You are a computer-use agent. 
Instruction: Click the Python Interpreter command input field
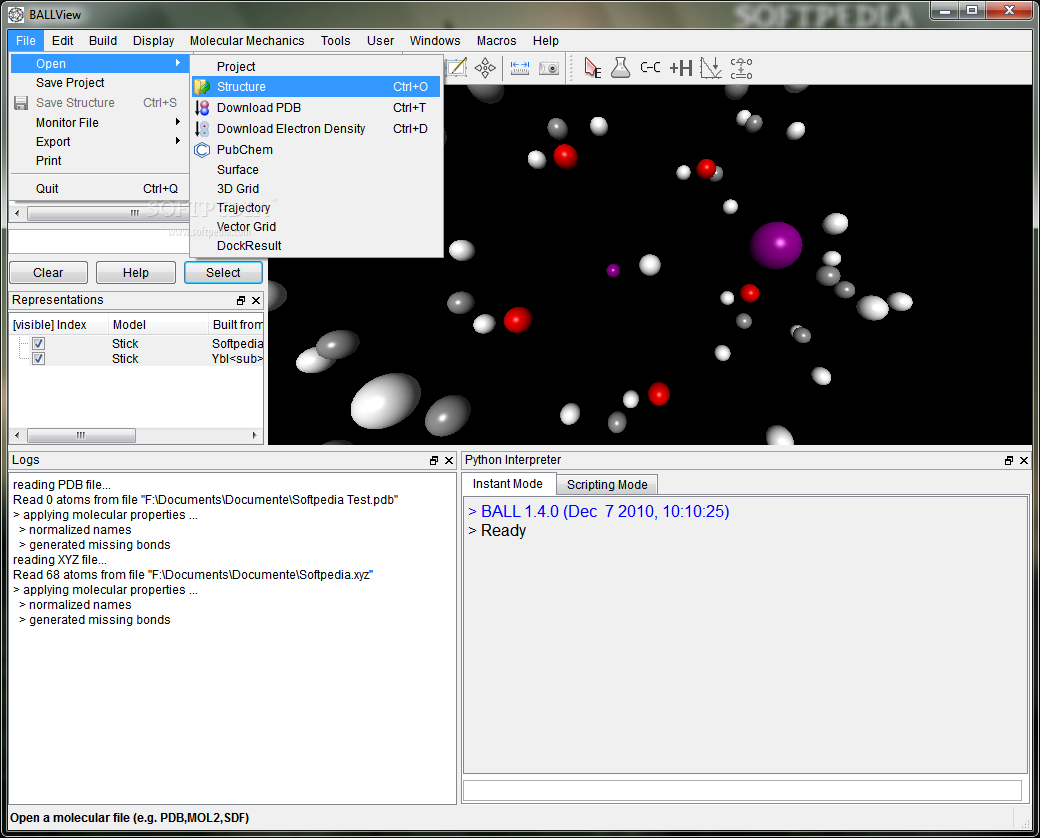742,790
